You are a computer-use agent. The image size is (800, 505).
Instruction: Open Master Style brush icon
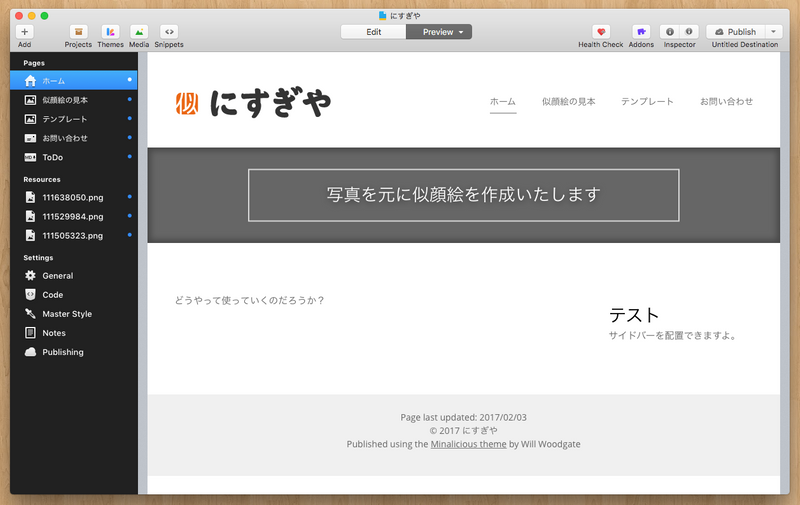click(x=31, y=314)
